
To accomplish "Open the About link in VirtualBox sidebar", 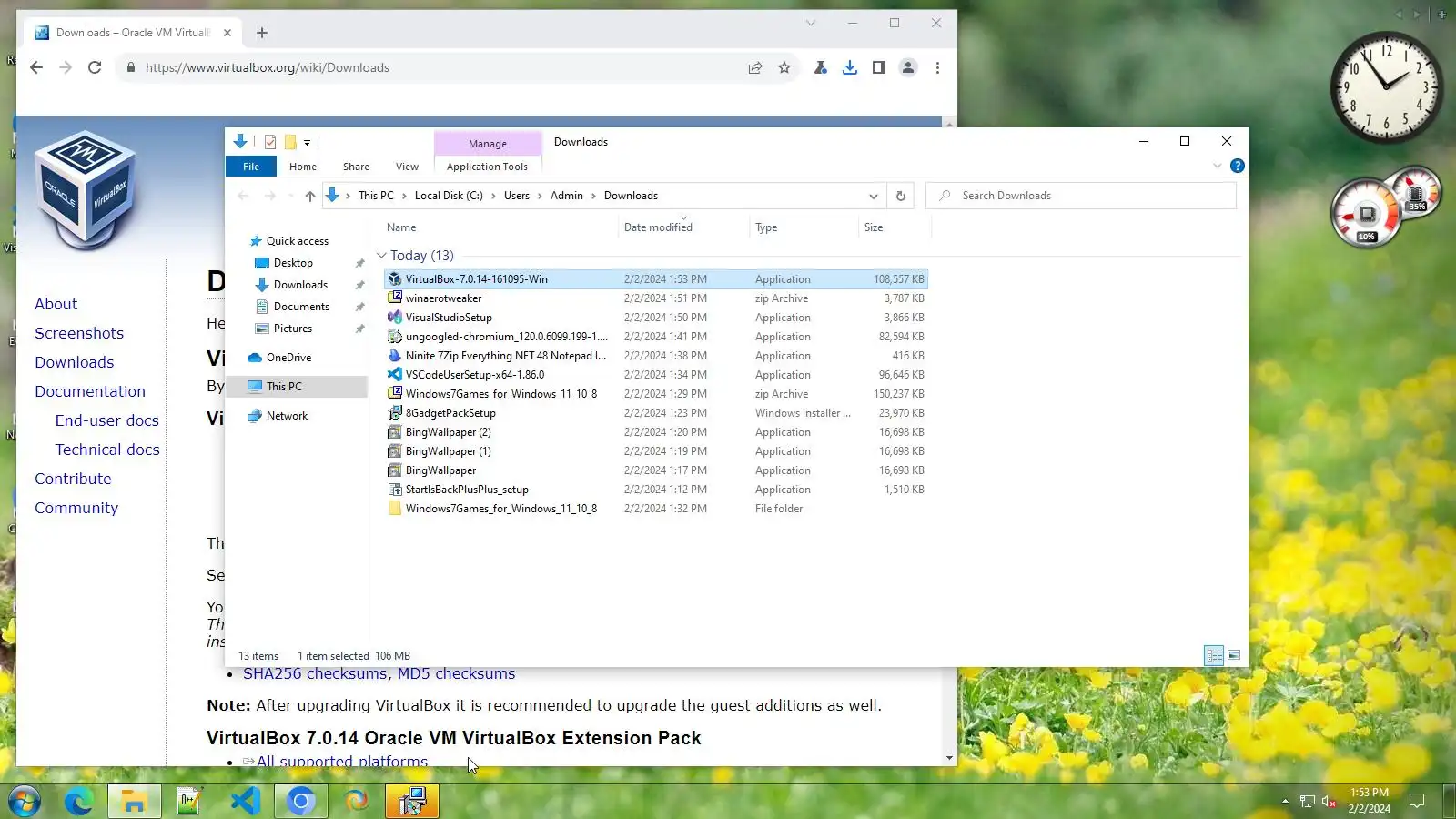I will [x=56, y=304].
